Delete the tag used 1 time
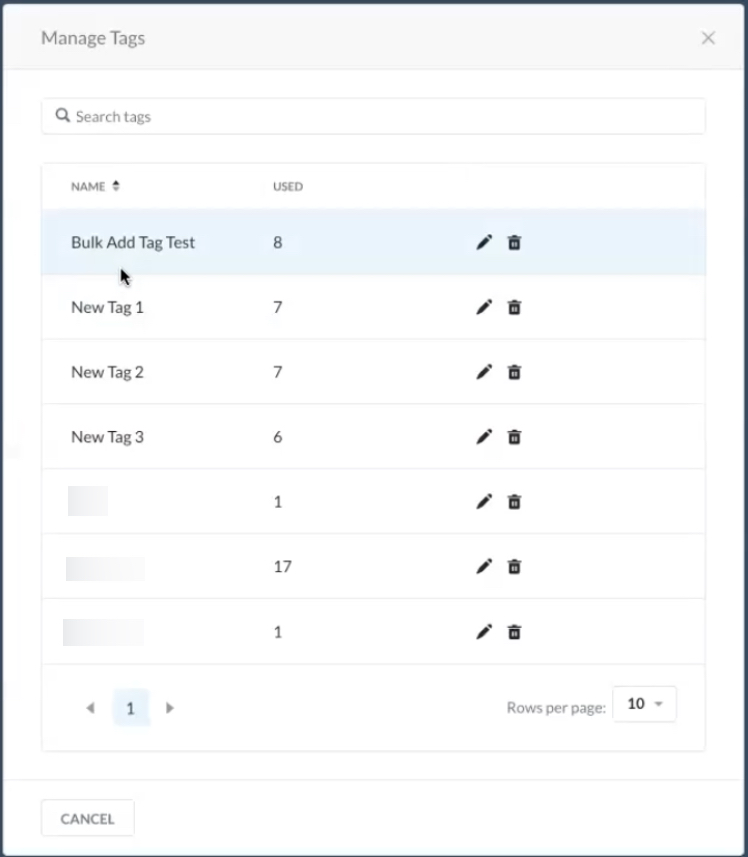Image resolution: width=748 pixels, height=857 pixels. (x=514, y=501)
